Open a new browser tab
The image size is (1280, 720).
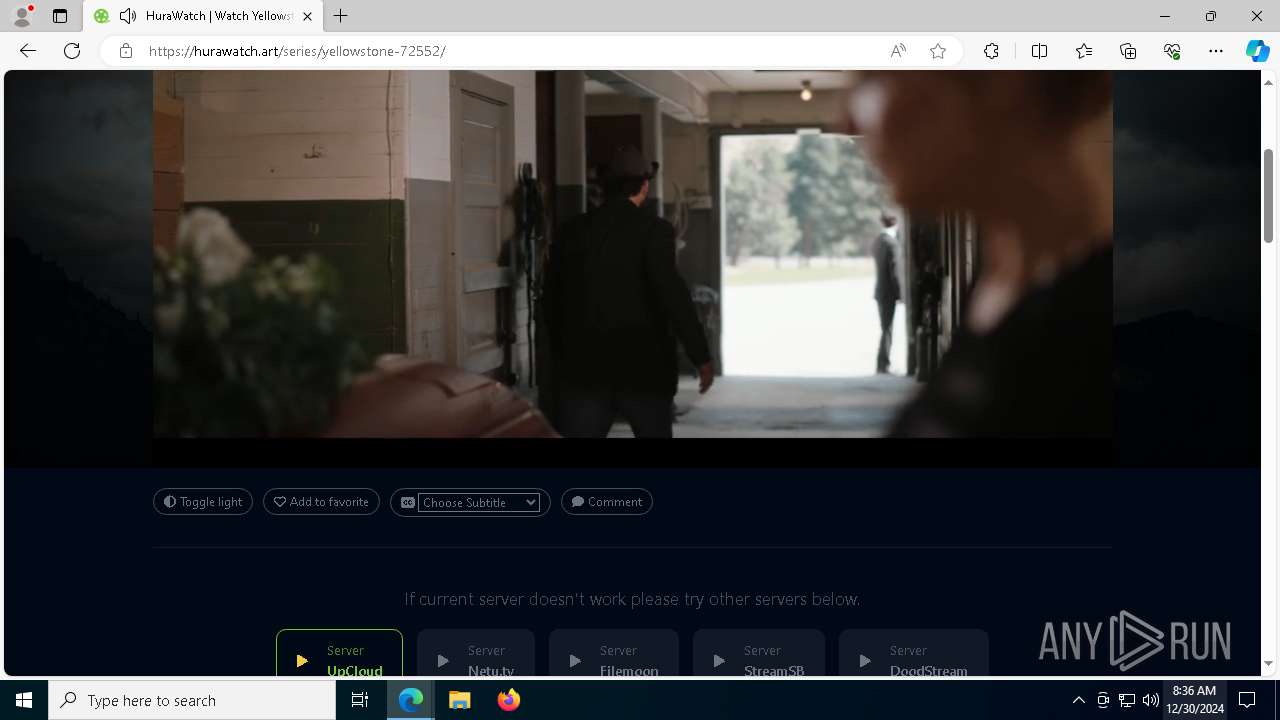[x=341, y=16]
